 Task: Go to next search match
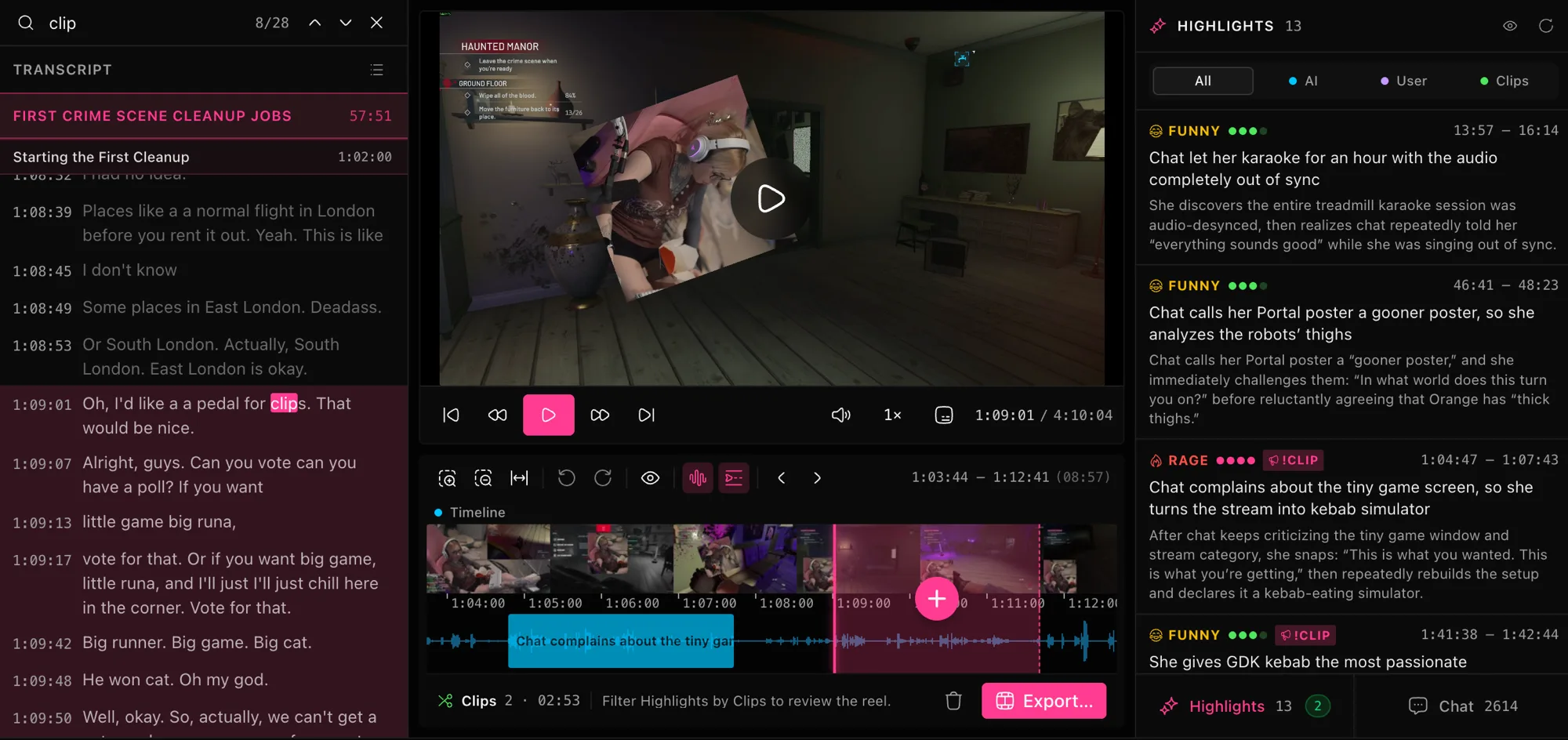pos(346,23)
